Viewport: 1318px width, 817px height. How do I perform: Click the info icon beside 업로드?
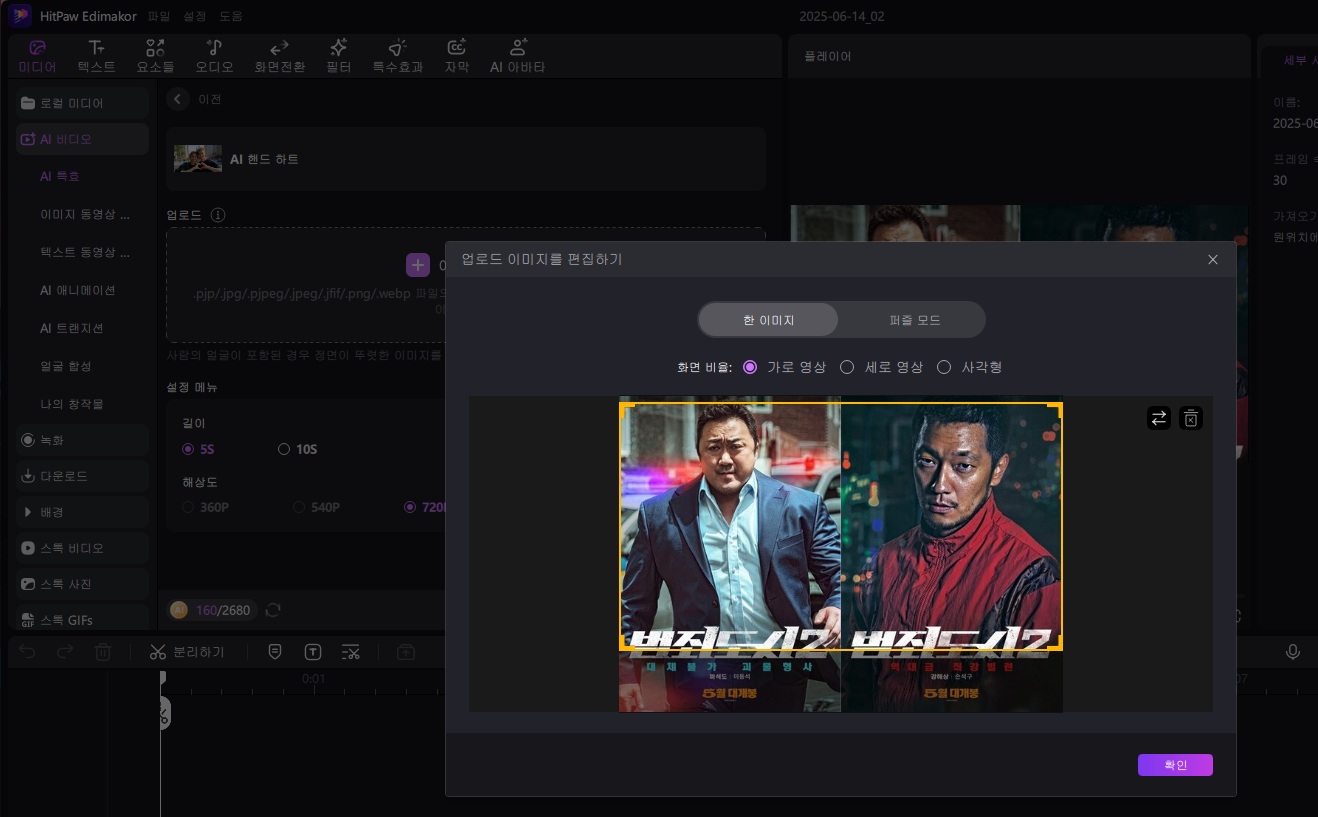coord(218,215)
